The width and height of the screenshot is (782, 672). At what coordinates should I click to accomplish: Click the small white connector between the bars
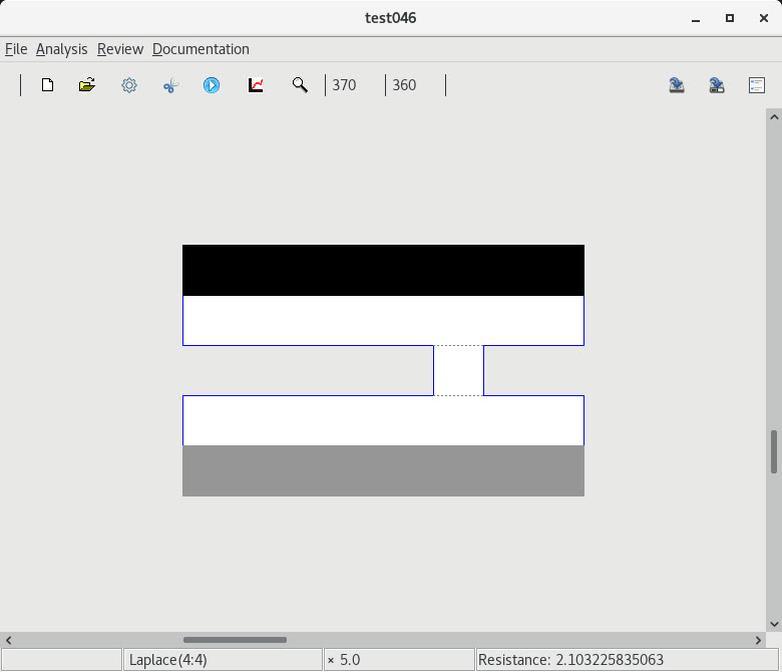(458, 370)
